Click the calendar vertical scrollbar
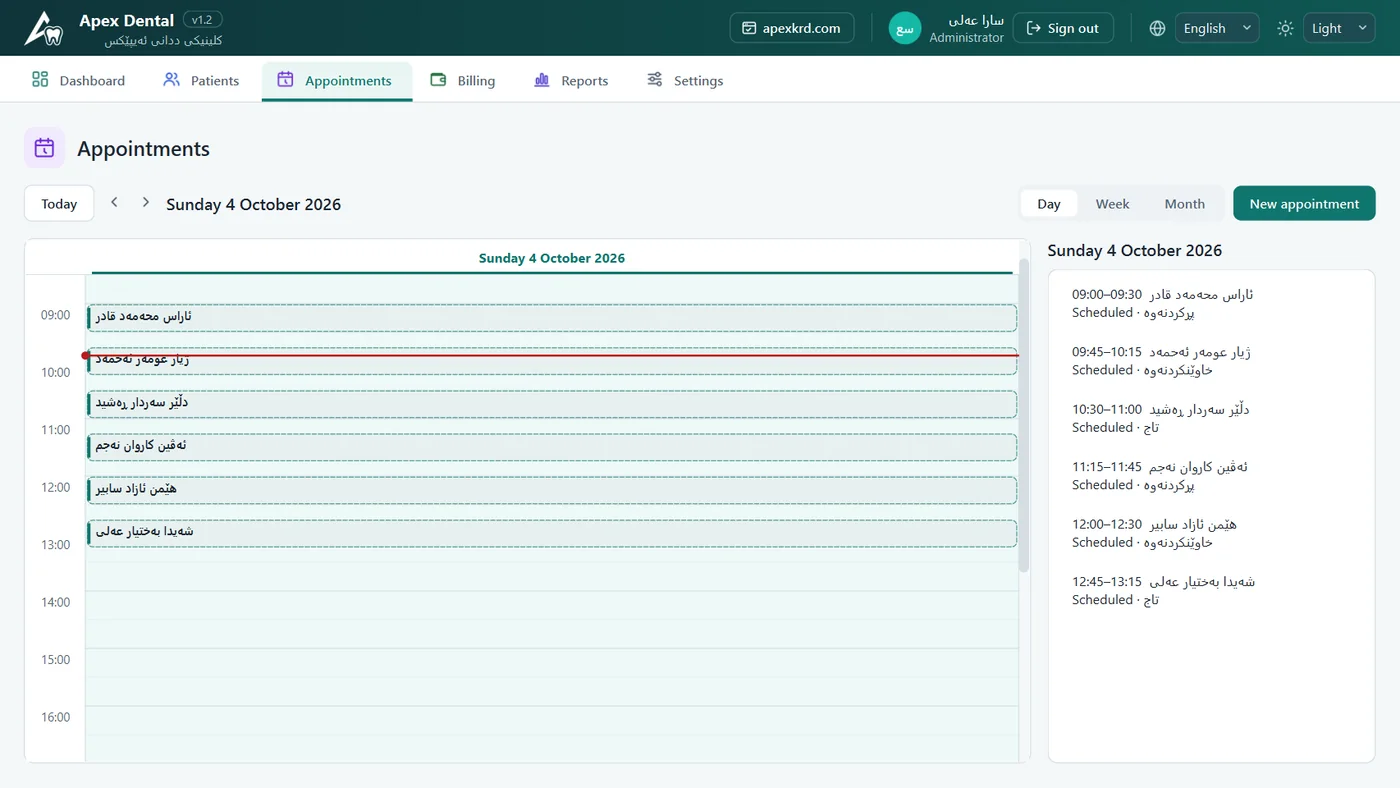Screen dimensions: 1400x788 click(x=1023, y=415)
